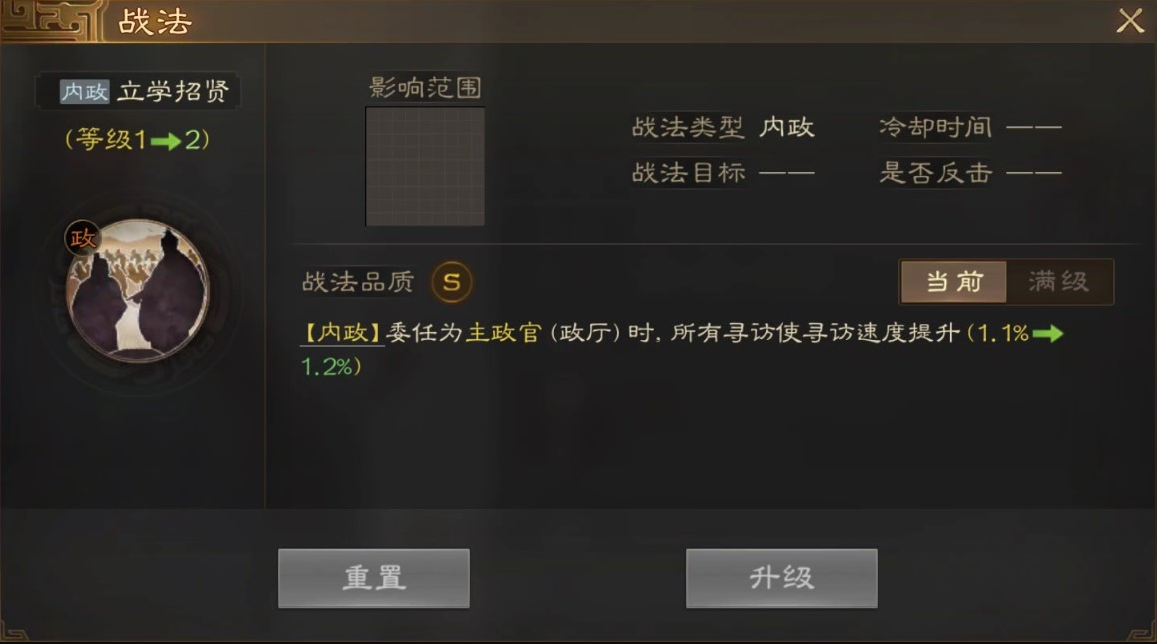
Task: Switch to the 满级 view
Action: 1059,281
